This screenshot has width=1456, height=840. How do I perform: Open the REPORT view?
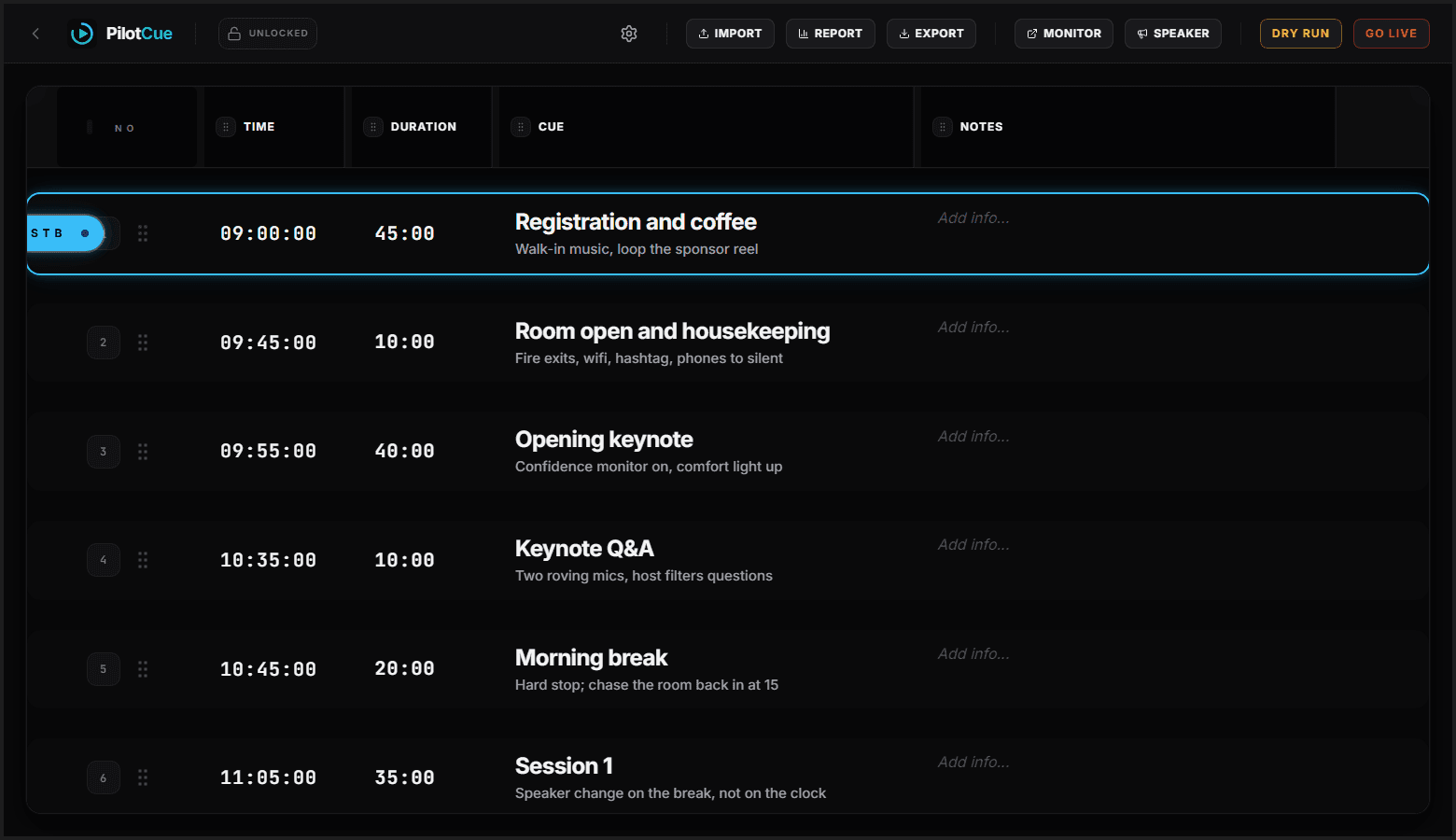830,34
